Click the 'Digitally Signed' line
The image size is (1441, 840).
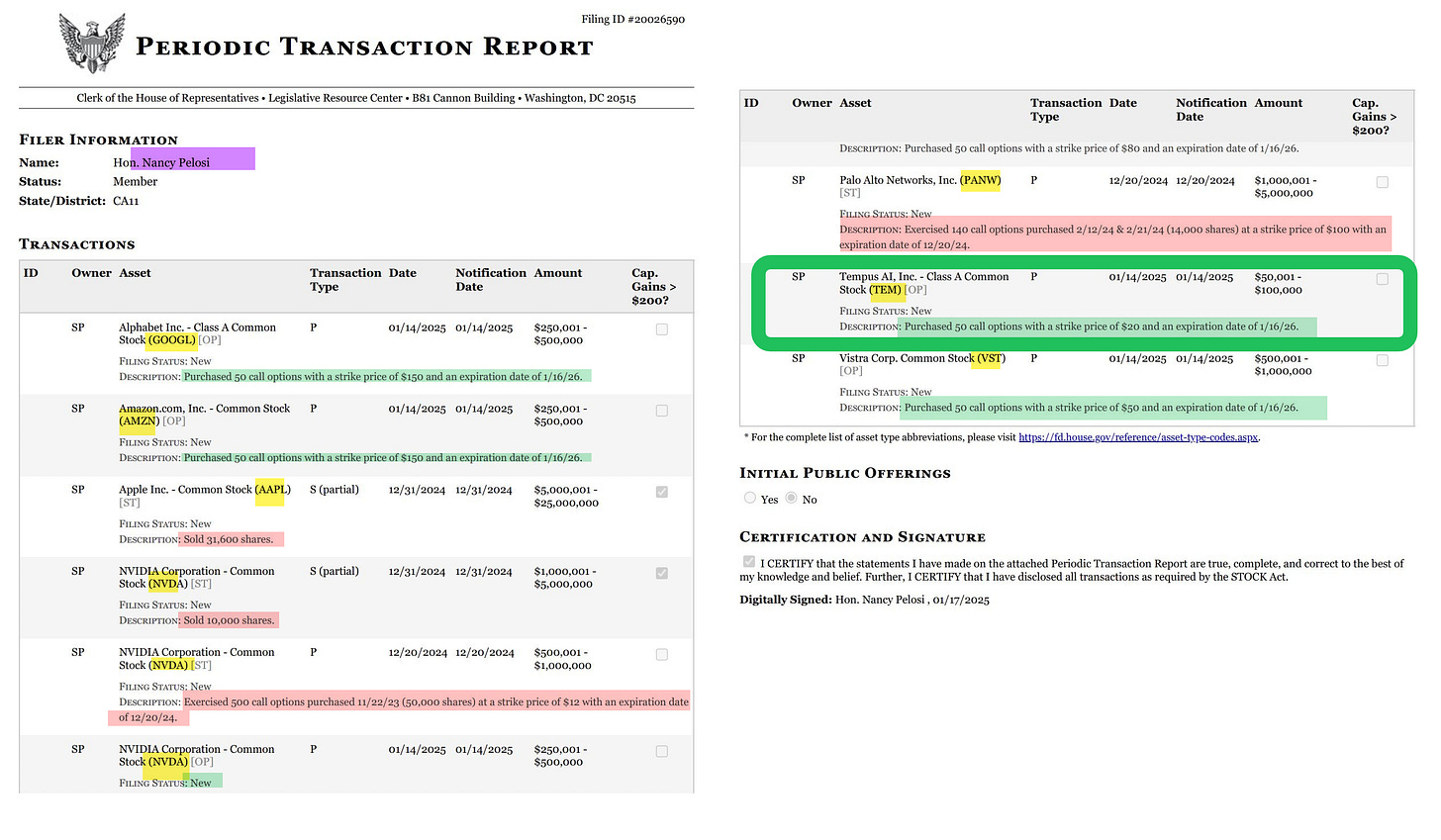[x=864, y=600]
